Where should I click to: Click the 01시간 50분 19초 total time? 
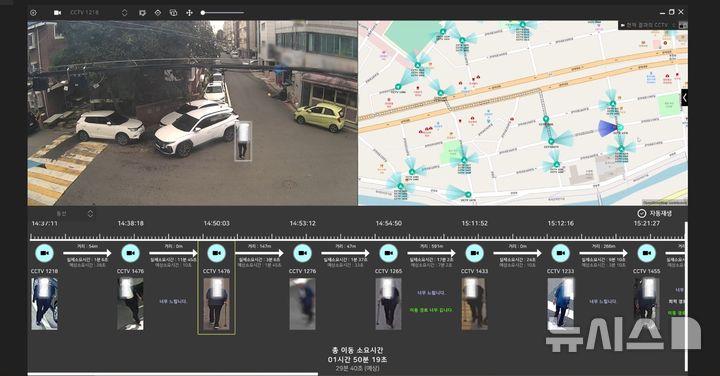(357, 359)
